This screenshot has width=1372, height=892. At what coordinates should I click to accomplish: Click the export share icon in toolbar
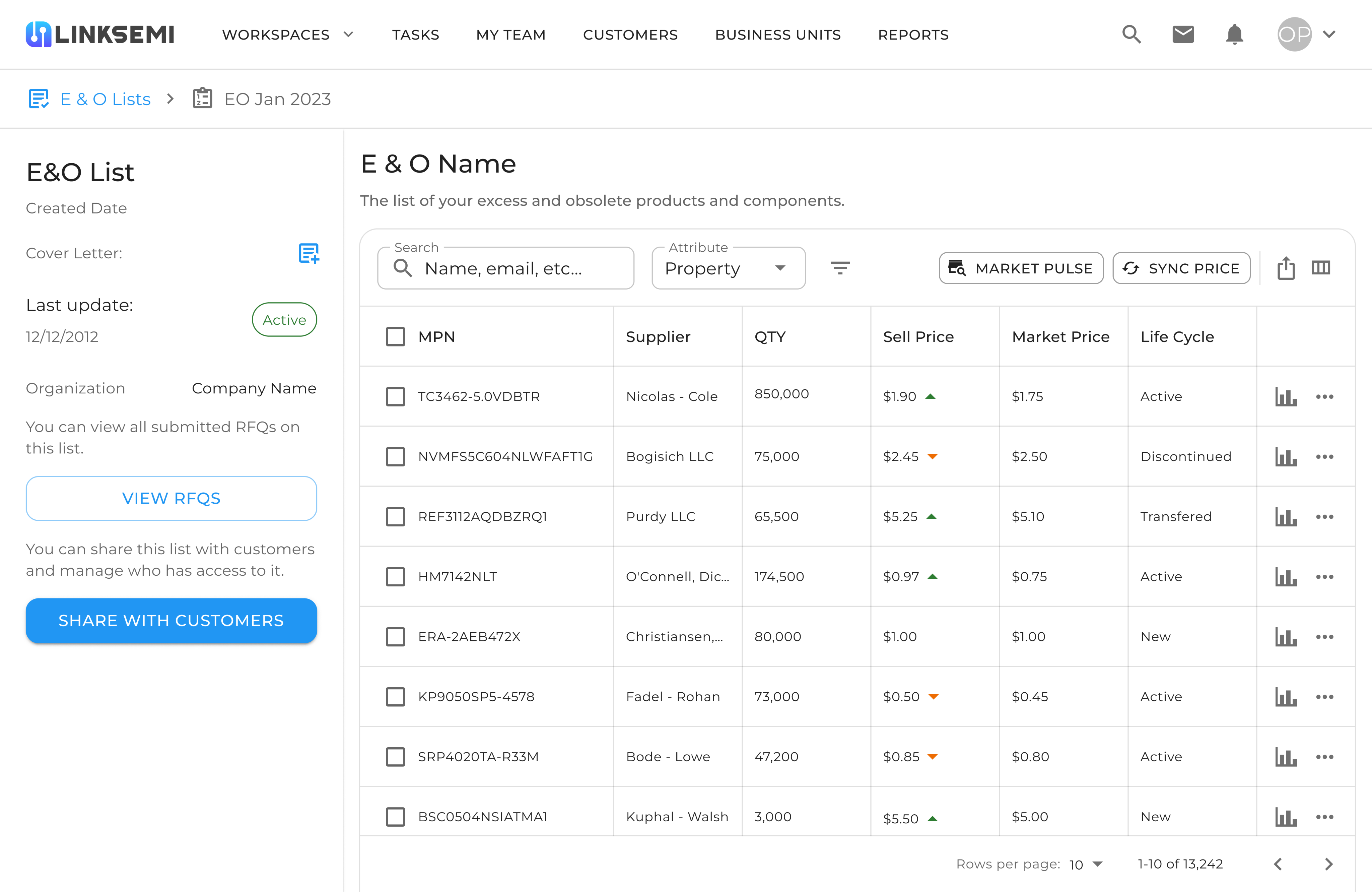1286,268
